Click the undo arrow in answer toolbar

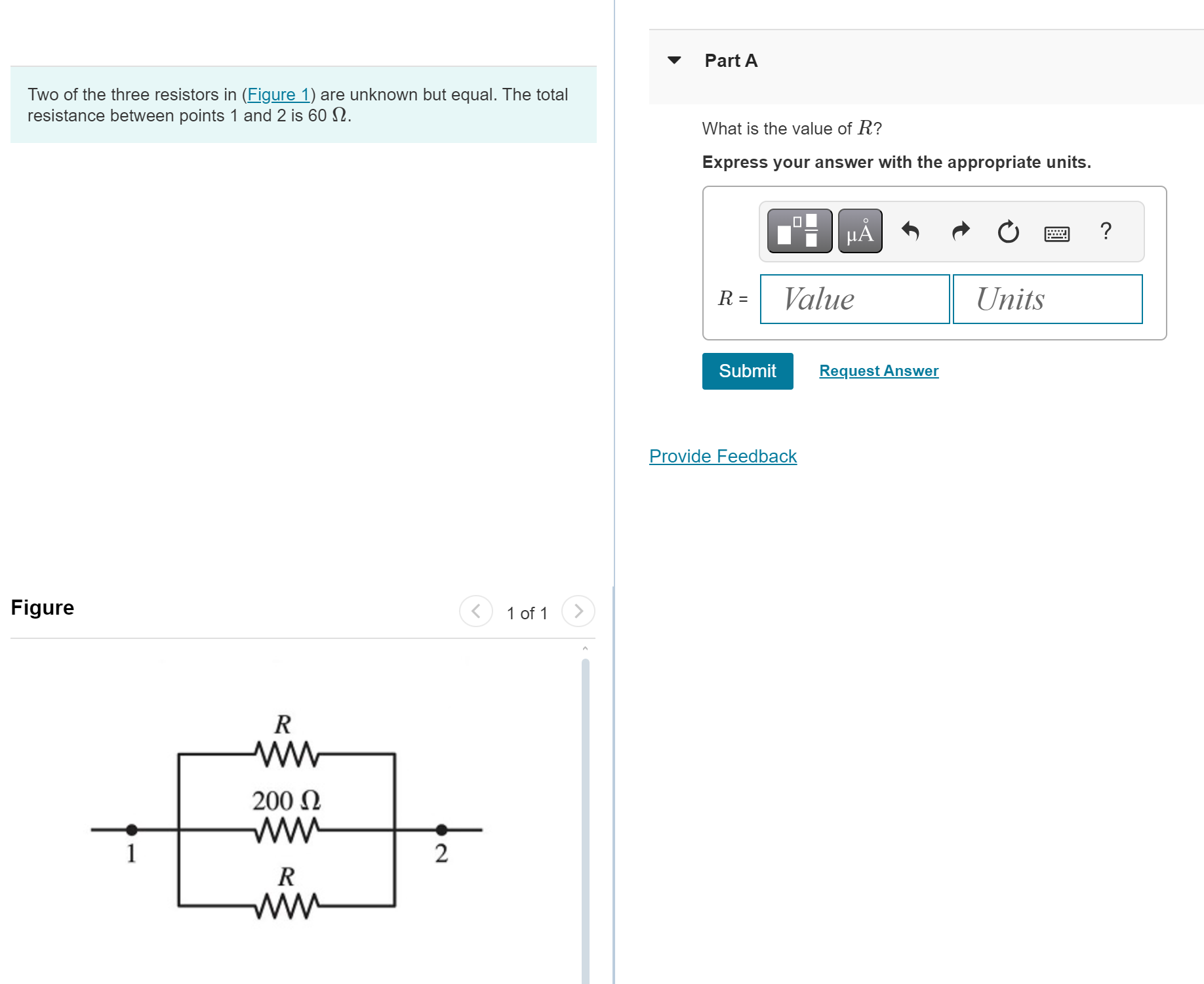click(x=912, y=232)
